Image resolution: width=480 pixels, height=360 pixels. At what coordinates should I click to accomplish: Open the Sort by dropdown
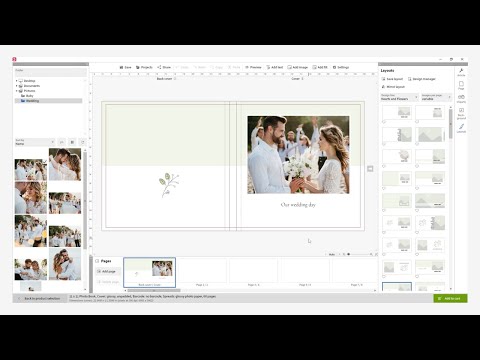coord(35,142)
